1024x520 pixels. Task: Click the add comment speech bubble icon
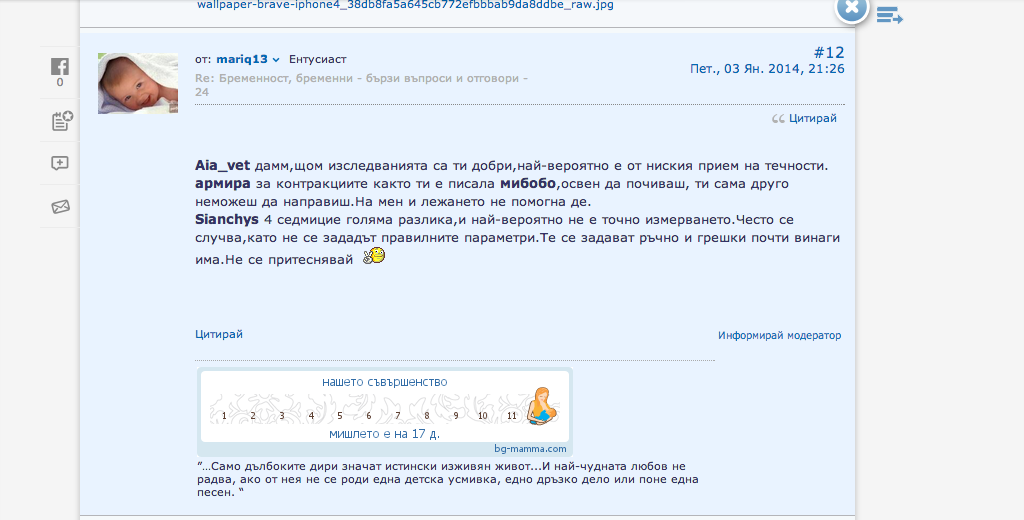(60, 164)
